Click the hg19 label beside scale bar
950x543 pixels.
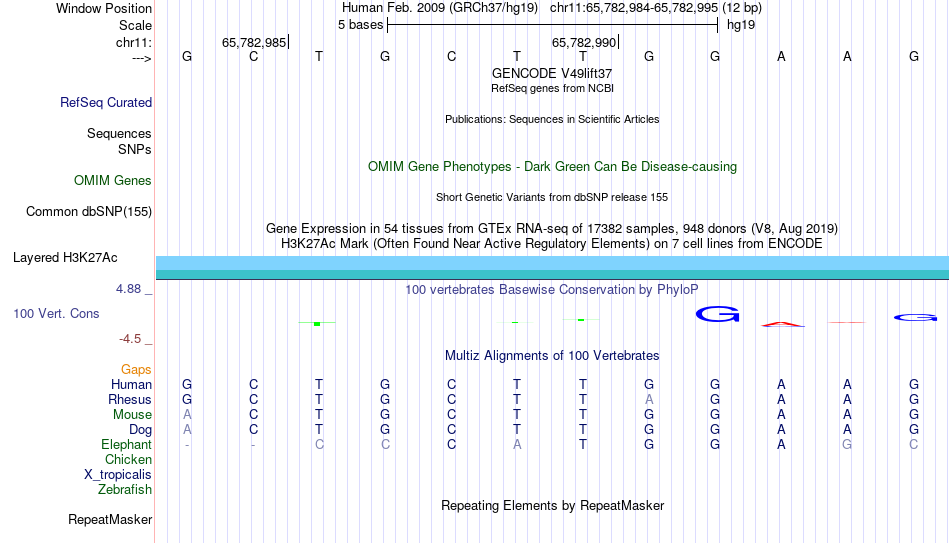tap(741, 25)
